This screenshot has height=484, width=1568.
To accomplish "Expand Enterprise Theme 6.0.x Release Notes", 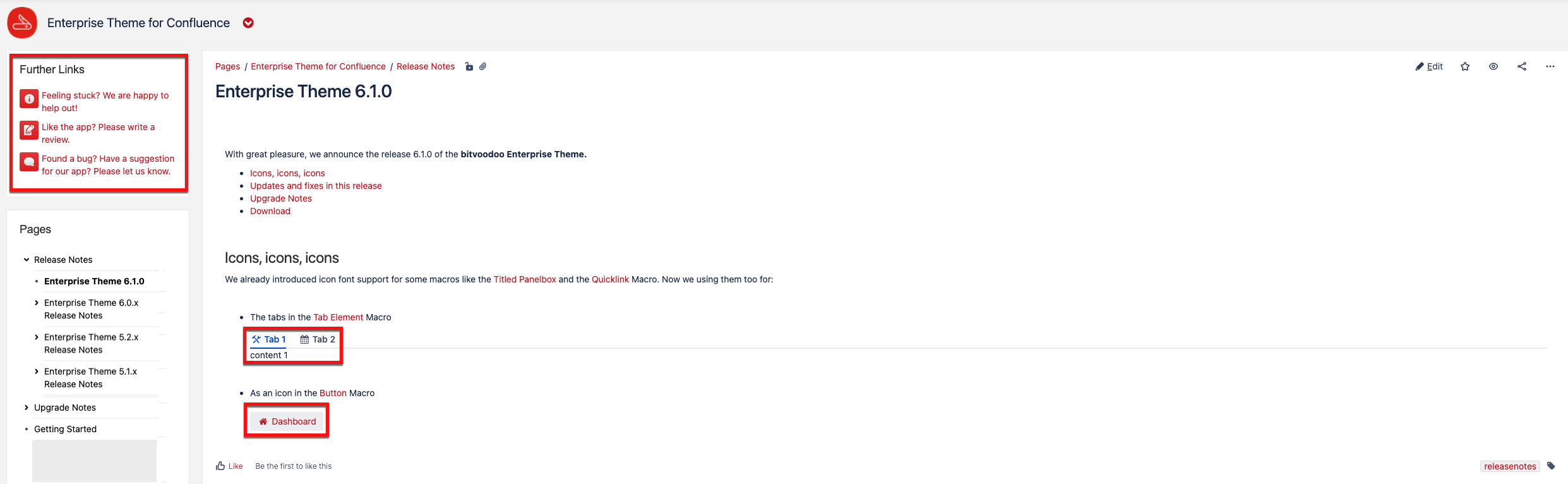I will pos(37,303).
